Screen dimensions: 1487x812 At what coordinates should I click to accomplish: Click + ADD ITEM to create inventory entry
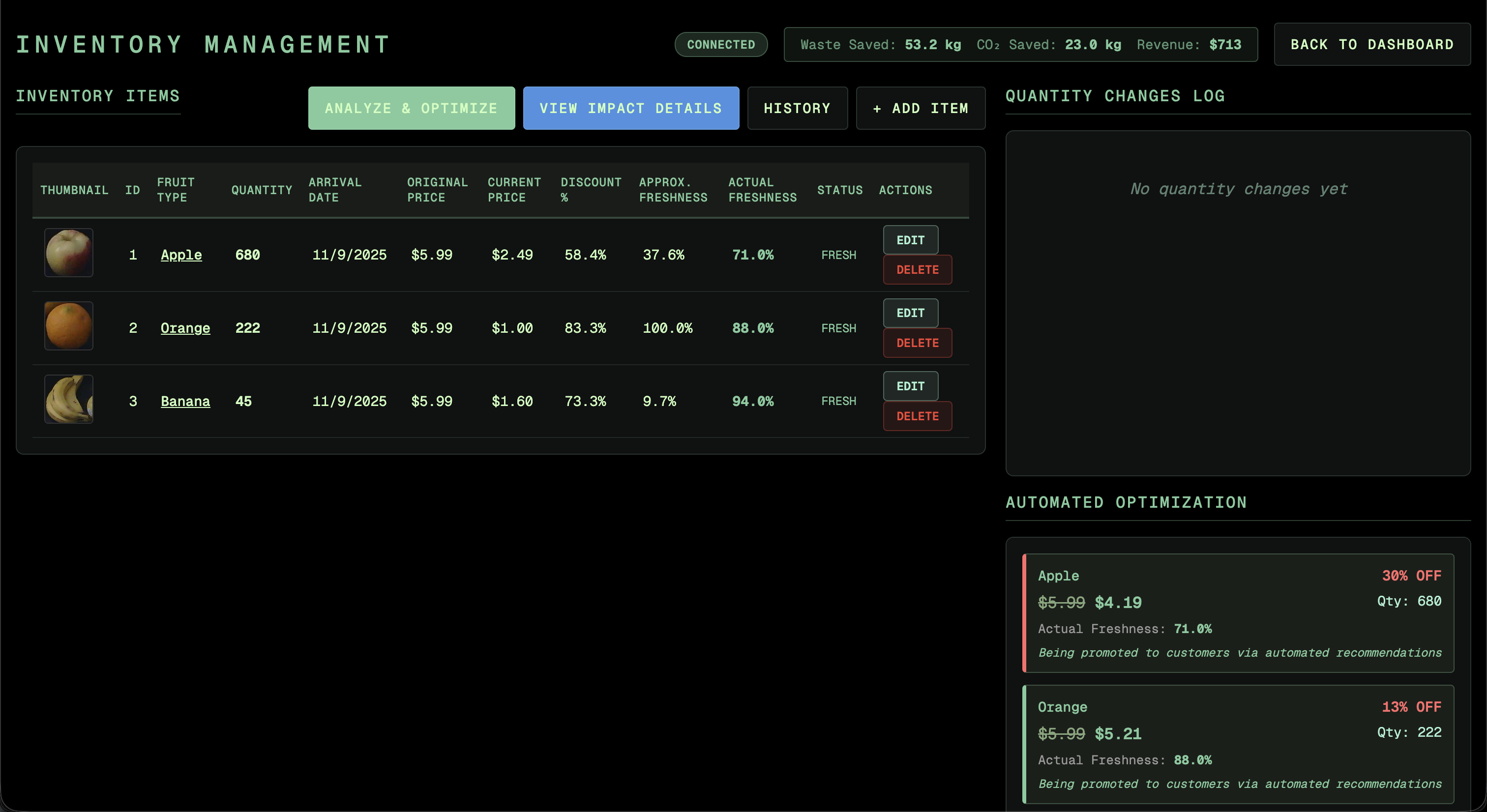(920, 108)
